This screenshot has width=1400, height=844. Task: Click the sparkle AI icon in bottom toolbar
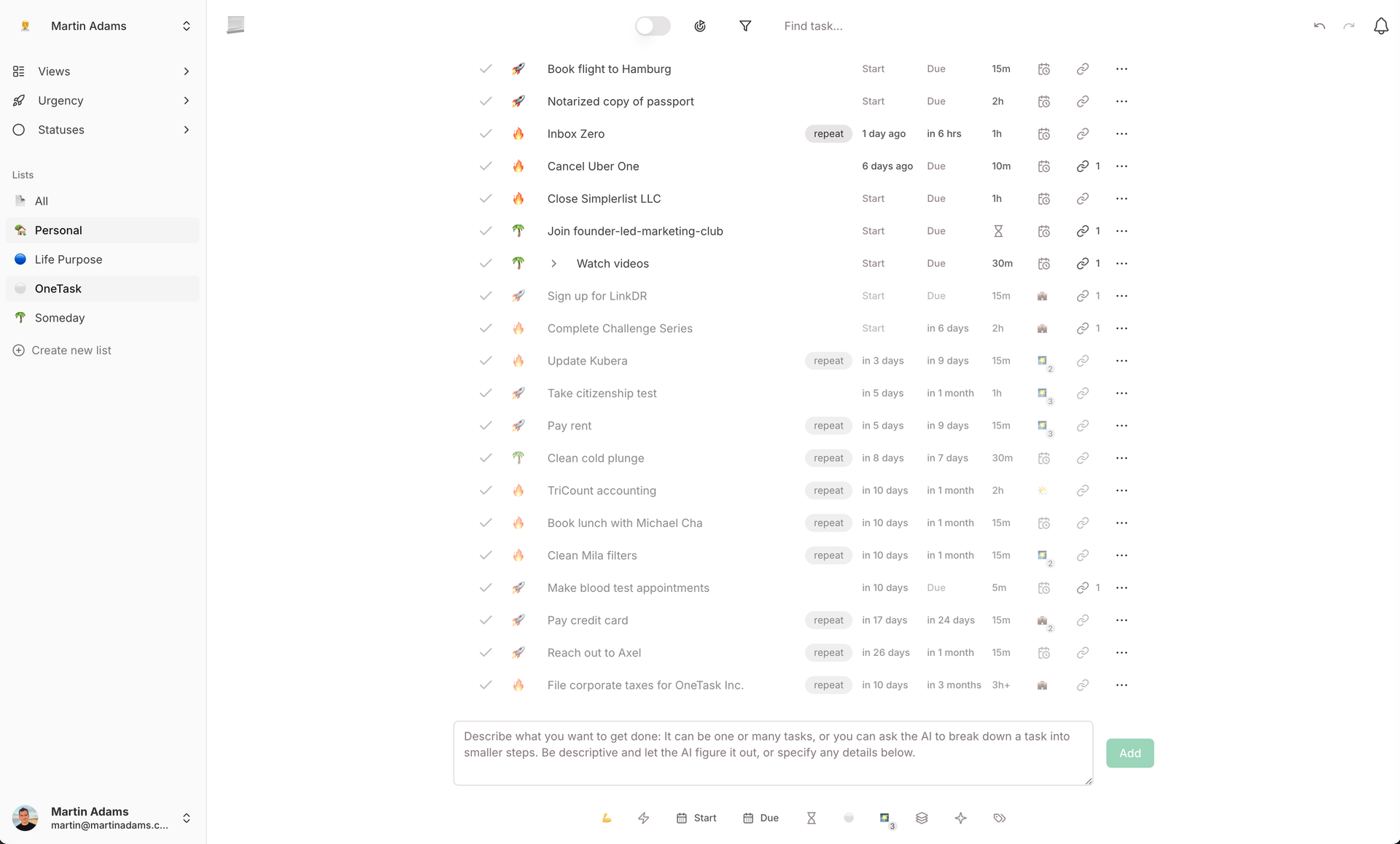tap(961, 818)
